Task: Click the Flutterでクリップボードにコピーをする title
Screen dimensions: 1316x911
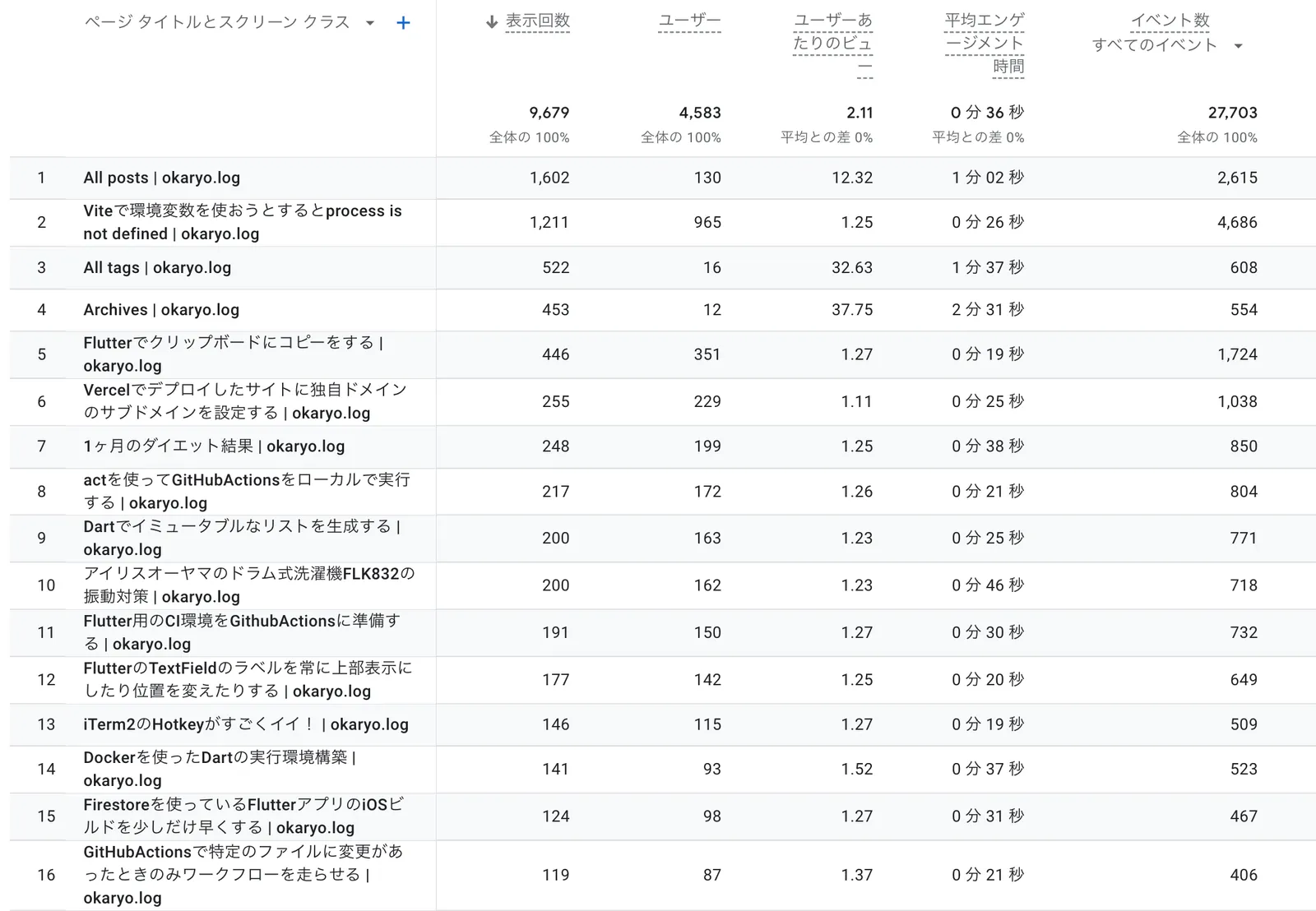Action: [x=233, y=354]
